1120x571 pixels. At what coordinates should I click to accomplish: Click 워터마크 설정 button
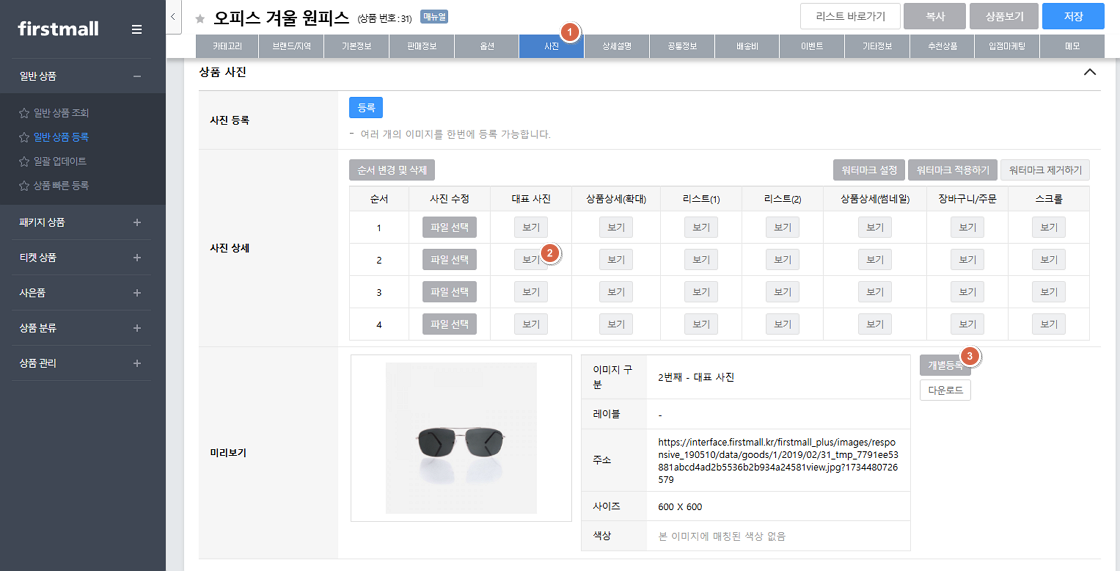pos(869,170)
